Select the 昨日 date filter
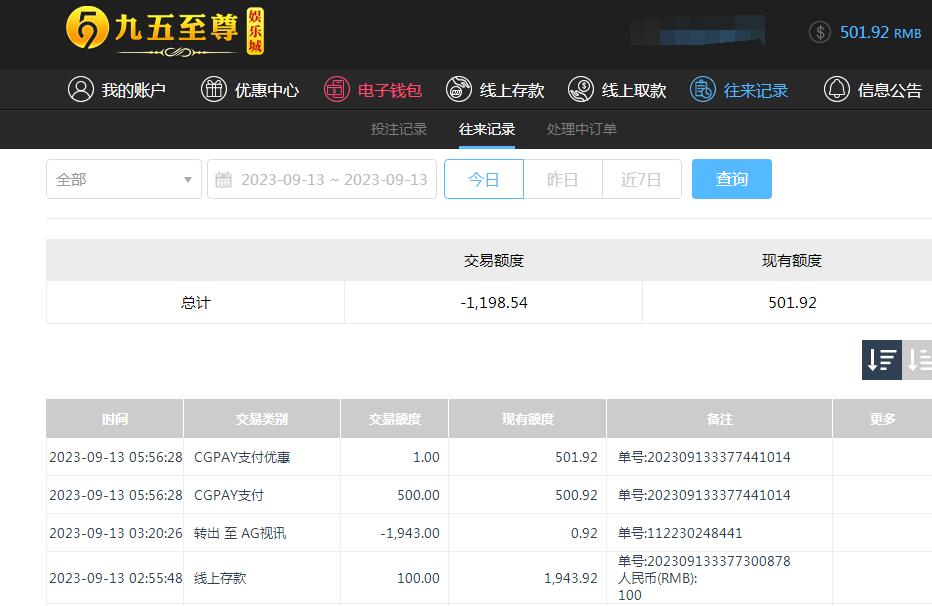Viewport: 932px width, 606px height. click(563, 179)
